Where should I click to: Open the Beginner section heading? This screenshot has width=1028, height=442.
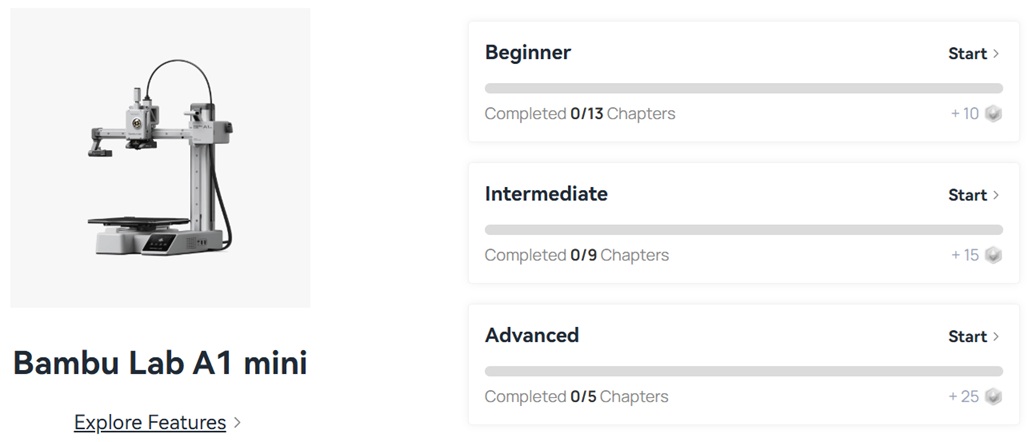pyautogui.click(x=528, y=53)
